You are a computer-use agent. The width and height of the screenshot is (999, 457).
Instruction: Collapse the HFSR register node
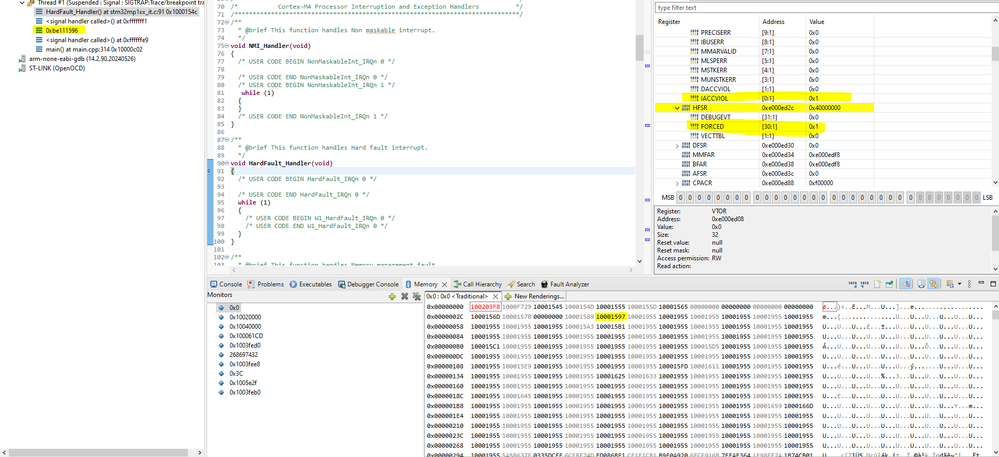[678, 108]
